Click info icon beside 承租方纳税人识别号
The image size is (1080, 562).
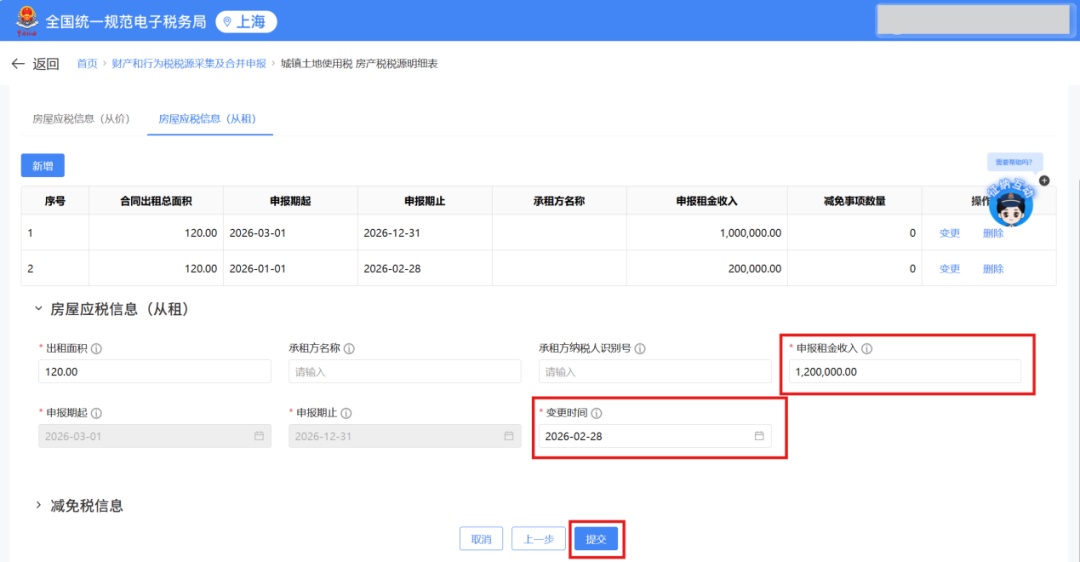(639, 349)
